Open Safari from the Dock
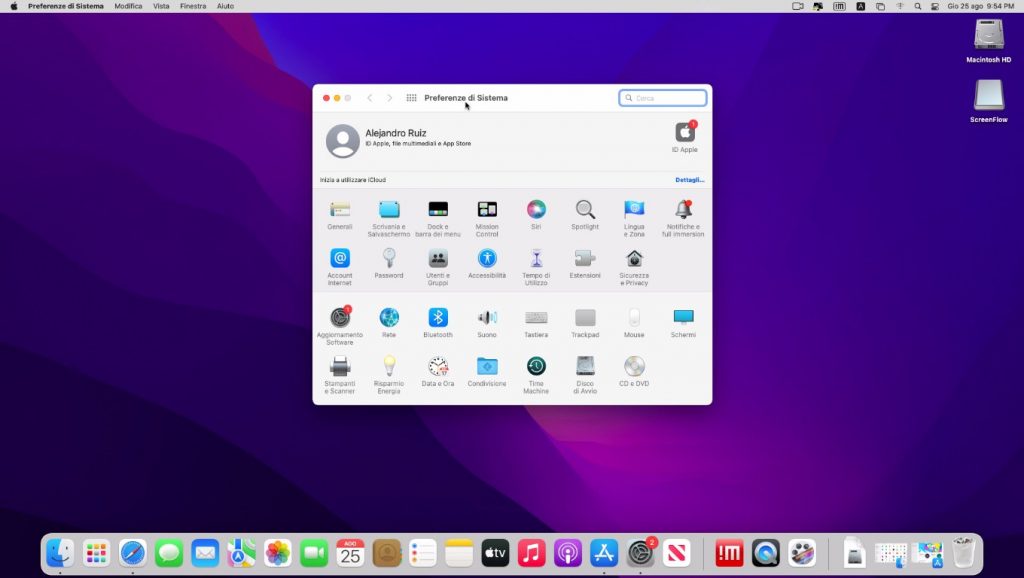Viewport: 1024px width, 578px height. pyautogui.click(x=133, y=552)
